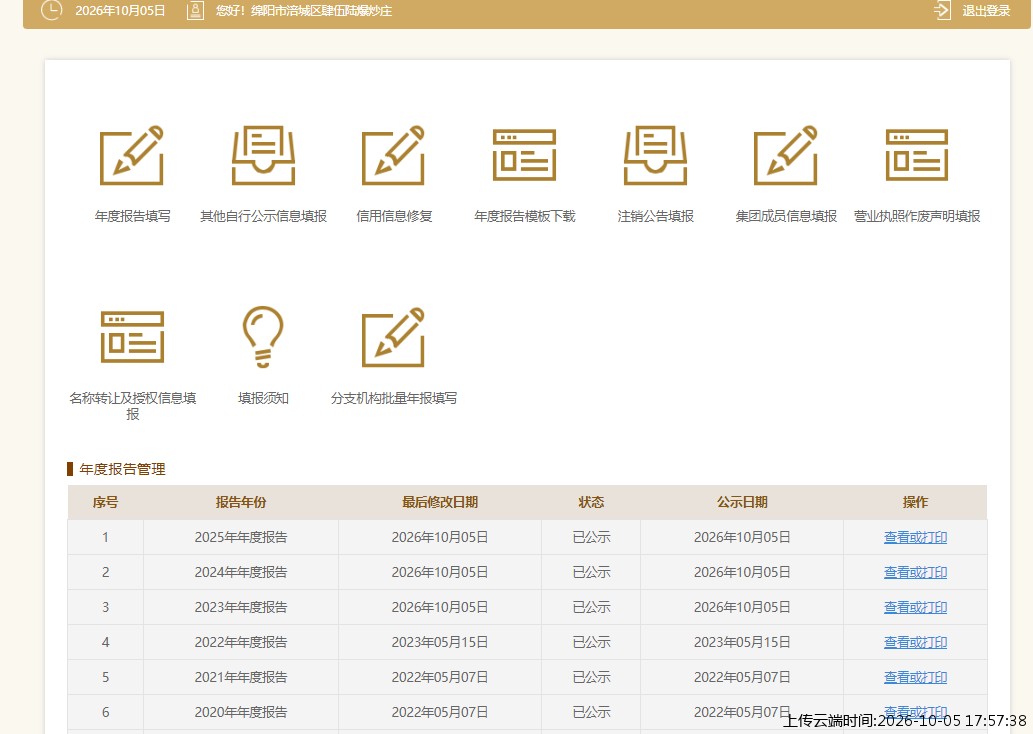The height and width of the screenshot is (734, 1033).
Task: Click the 操作 column header
Action: (915, 502)
